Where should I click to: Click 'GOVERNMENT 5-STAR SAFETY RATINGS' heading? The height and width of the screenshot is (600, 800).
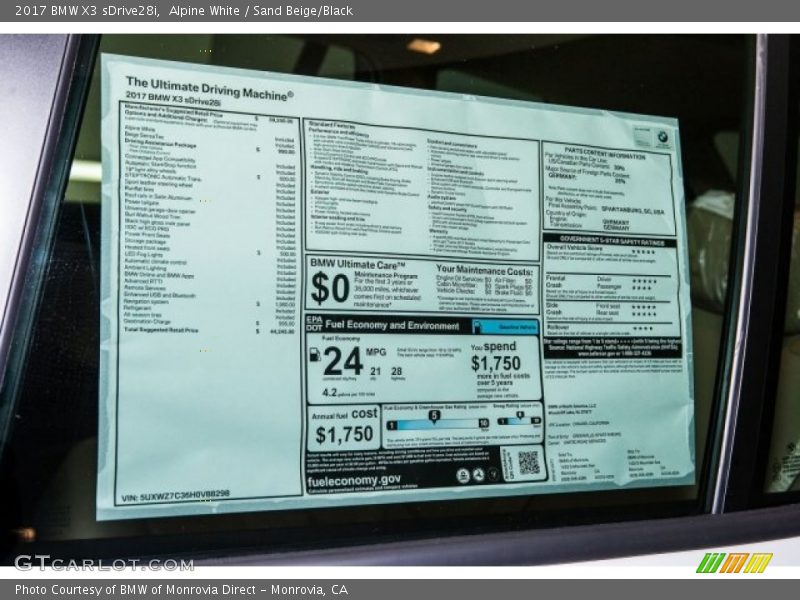(612, 241)
